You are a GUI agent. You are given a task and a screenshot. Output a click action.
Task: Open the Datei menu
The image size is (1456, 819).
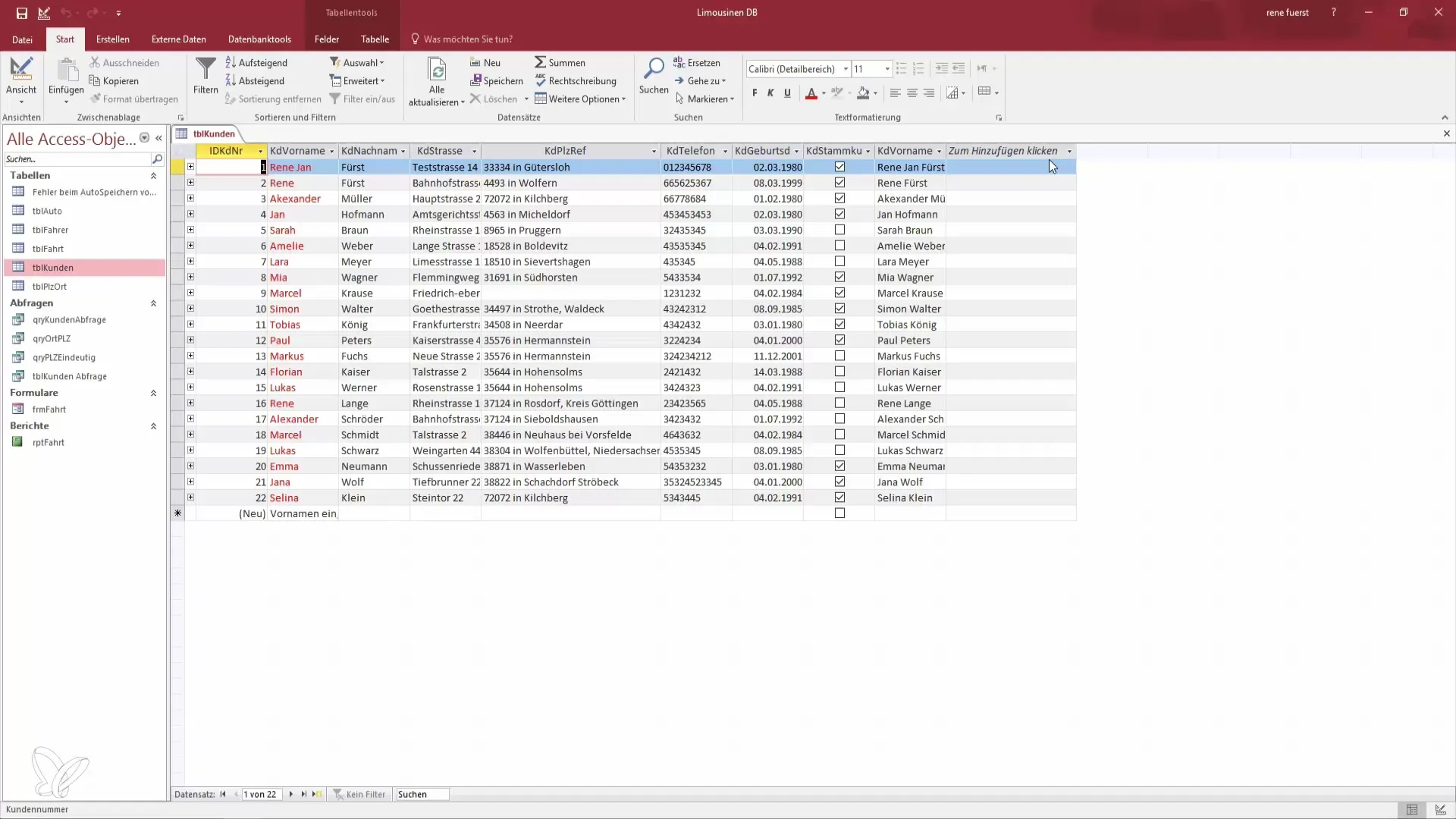pyautogui.click(x=22, y=39)
